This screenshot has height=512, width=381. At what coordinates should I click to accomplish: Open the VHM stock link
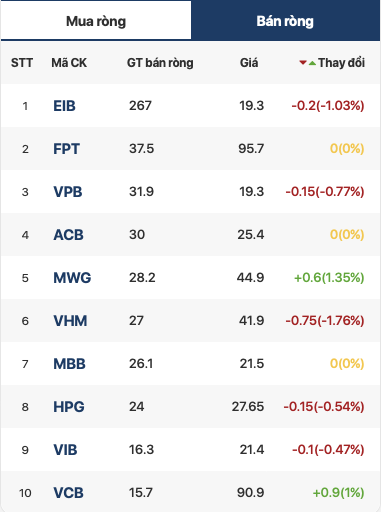[x=70, y=321]
